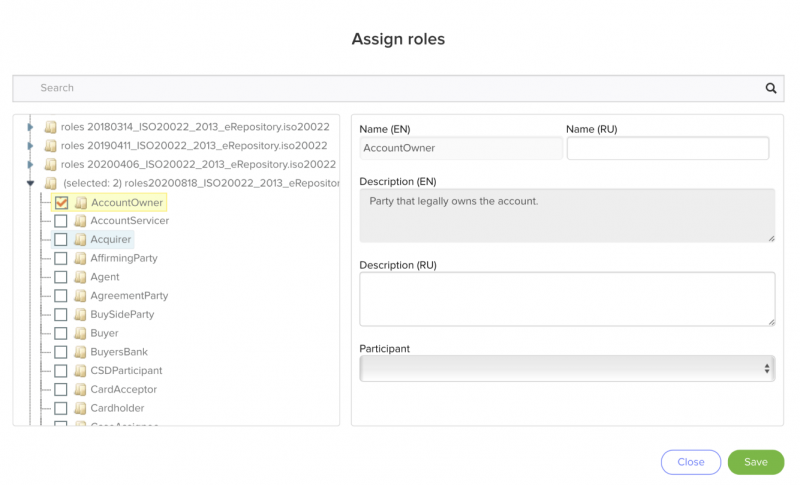The height and width of the screenshot is (485, 800).
Task: Select the AccountServicer tree label
Action: point(130,221)
